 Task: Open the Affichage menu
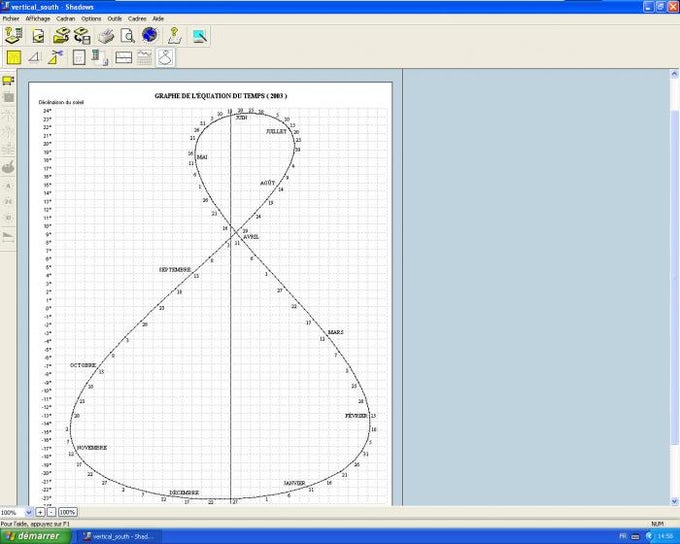tap(38, 19)
